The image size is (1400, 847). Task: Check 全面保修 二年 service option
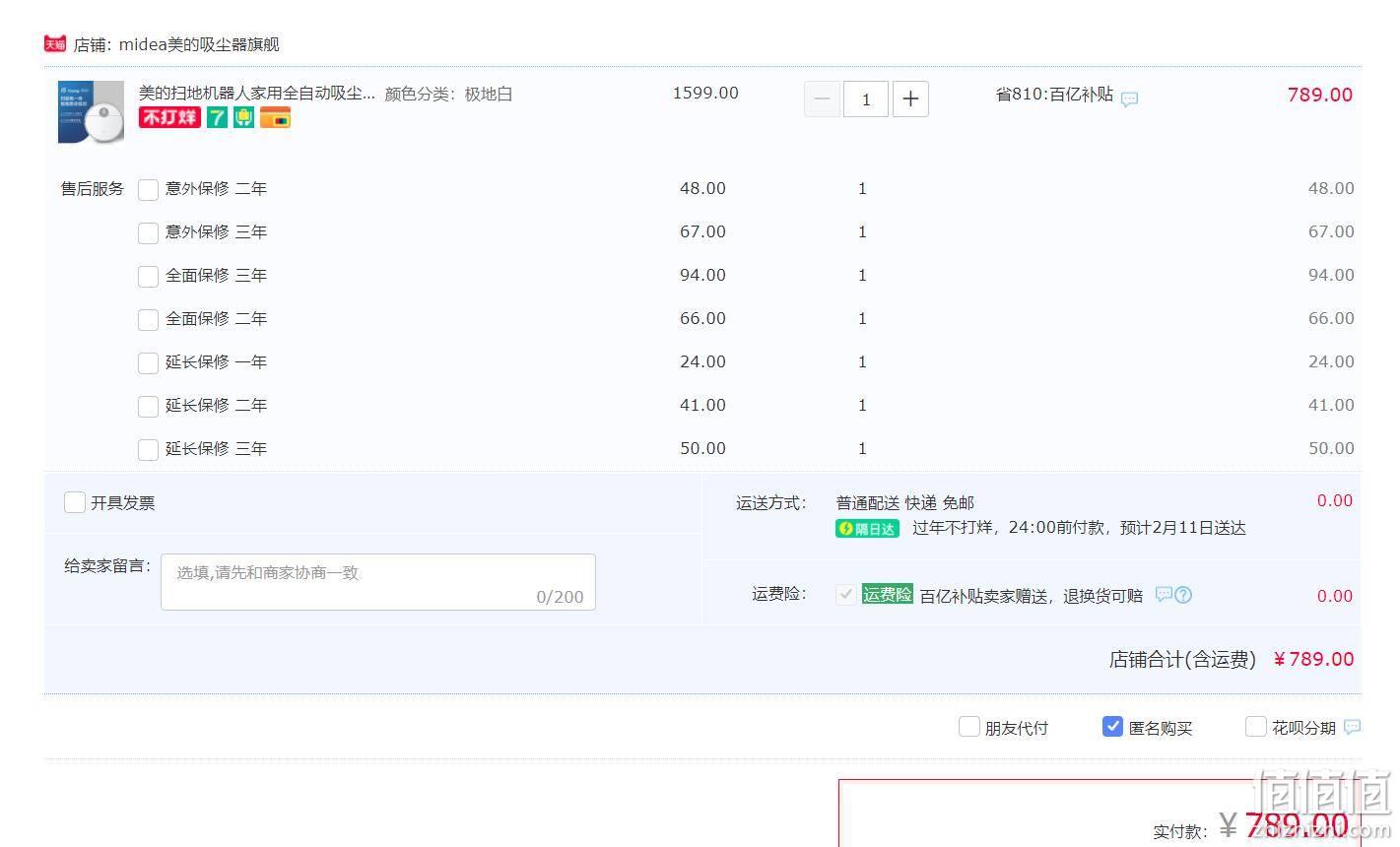[x=148, y=319]
